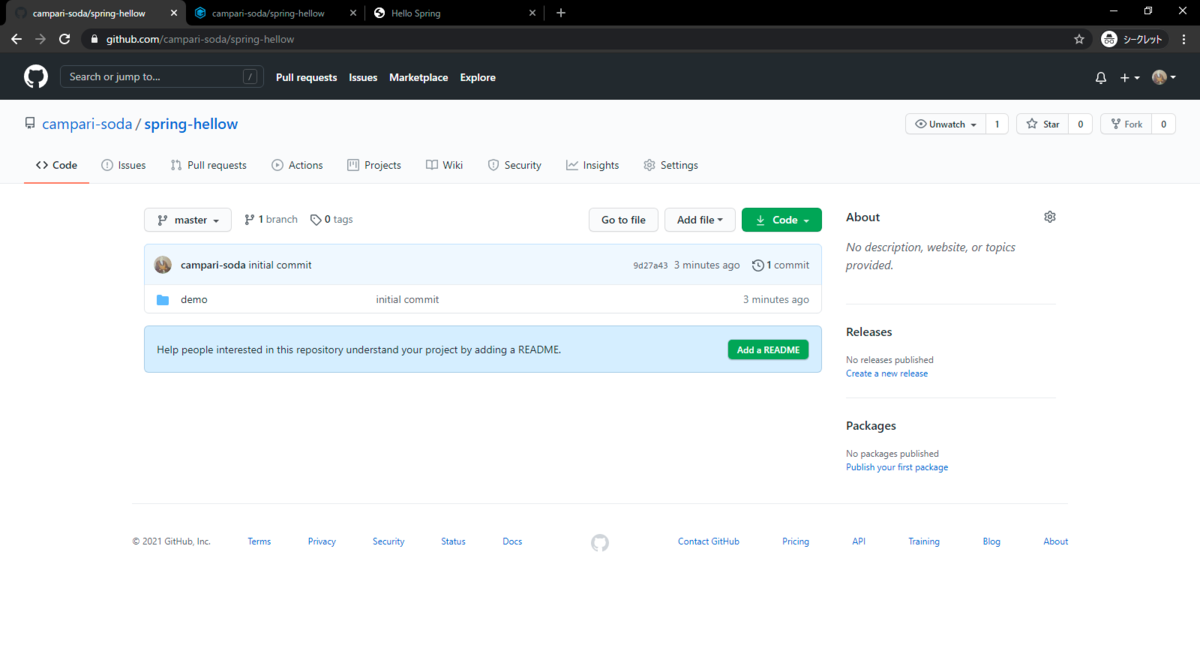Click the demo folder icon
This screenshot has width=1200, height=645.
163,300
